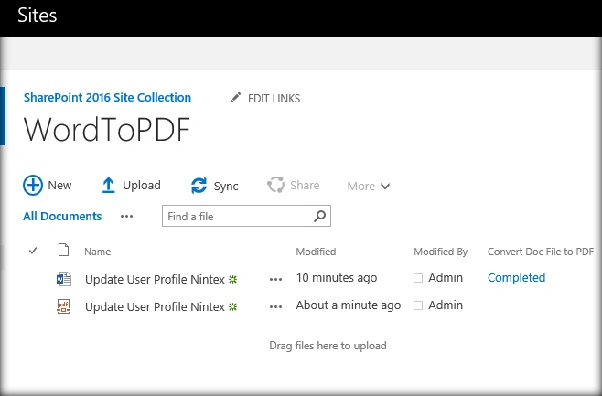
Task: Click the Word document icon in first row
Action: pyautogui.click(x=64, y=279)
